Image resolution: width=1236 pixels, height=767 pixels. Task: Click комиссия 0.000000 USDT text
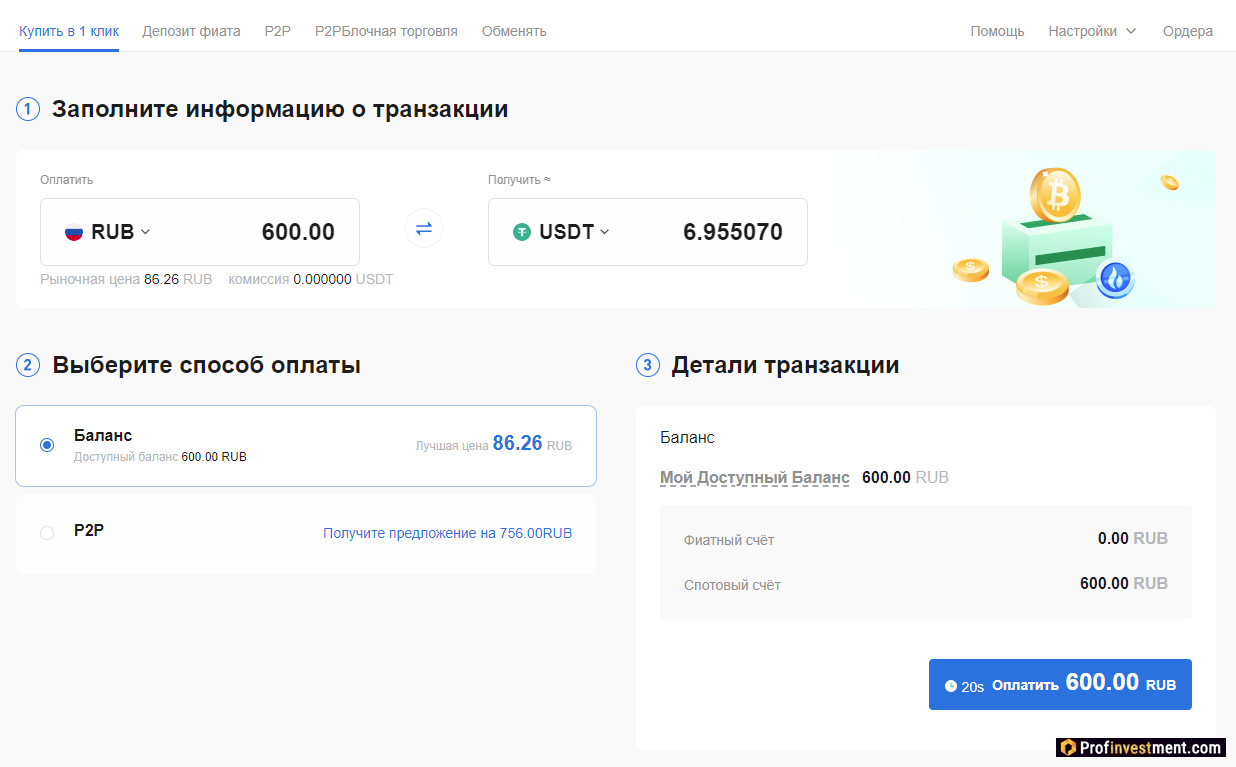click(x=311, y=279)
